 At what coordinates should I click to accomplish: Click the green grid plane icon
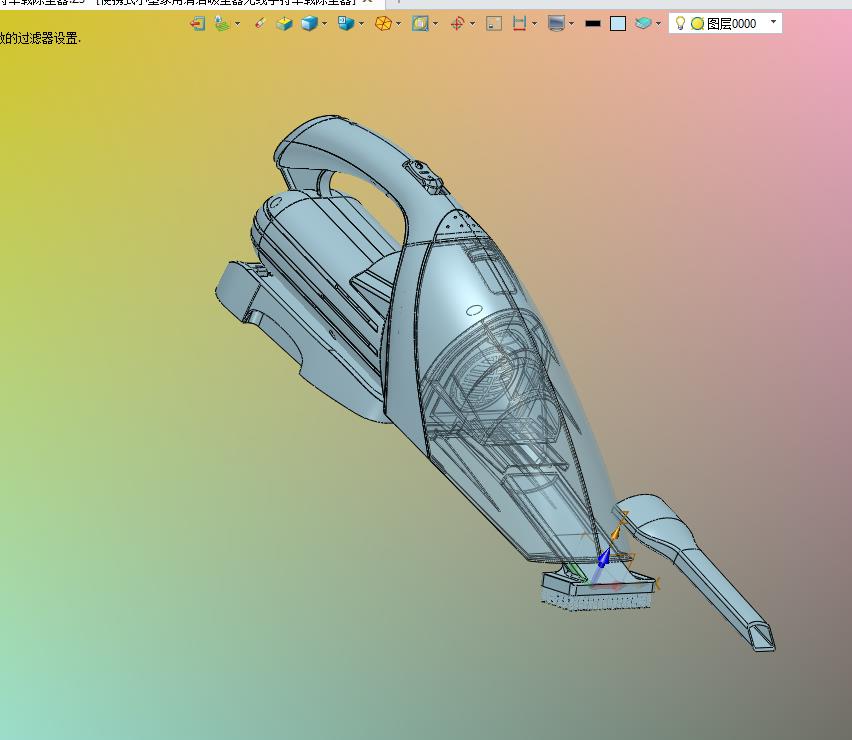[222, 23]
